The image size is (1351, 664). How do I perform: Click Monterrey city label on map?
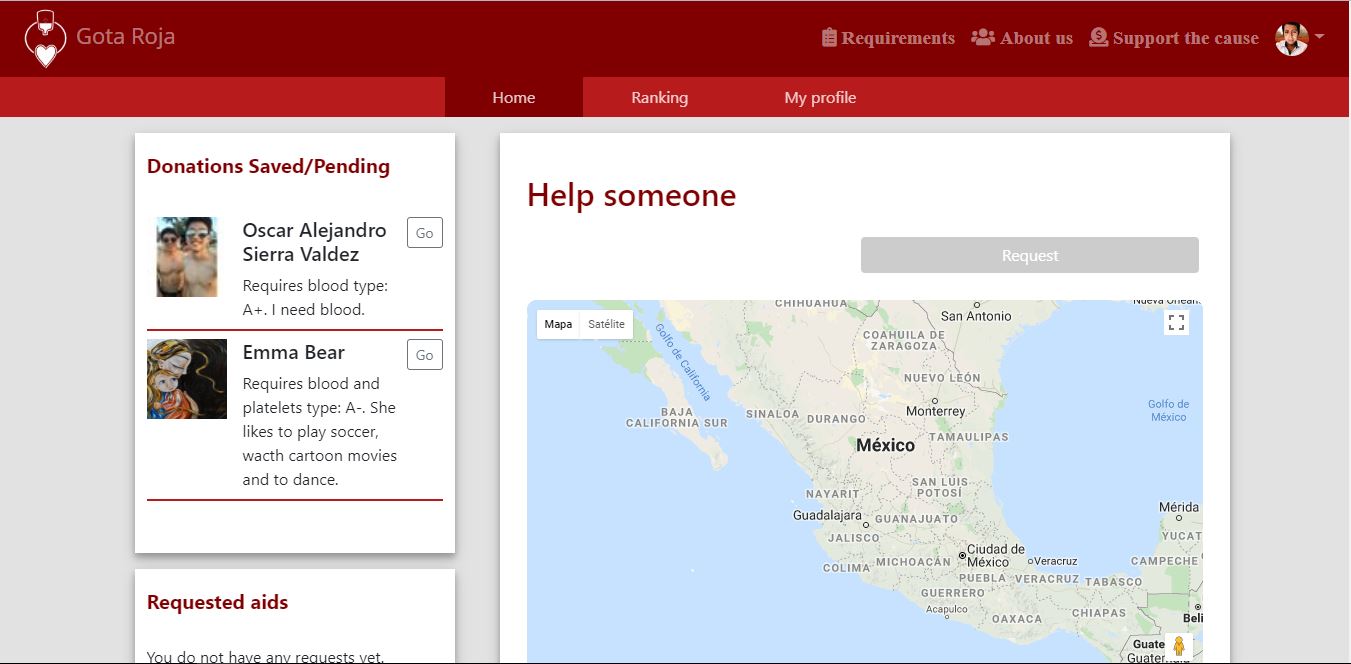(936, 411)
